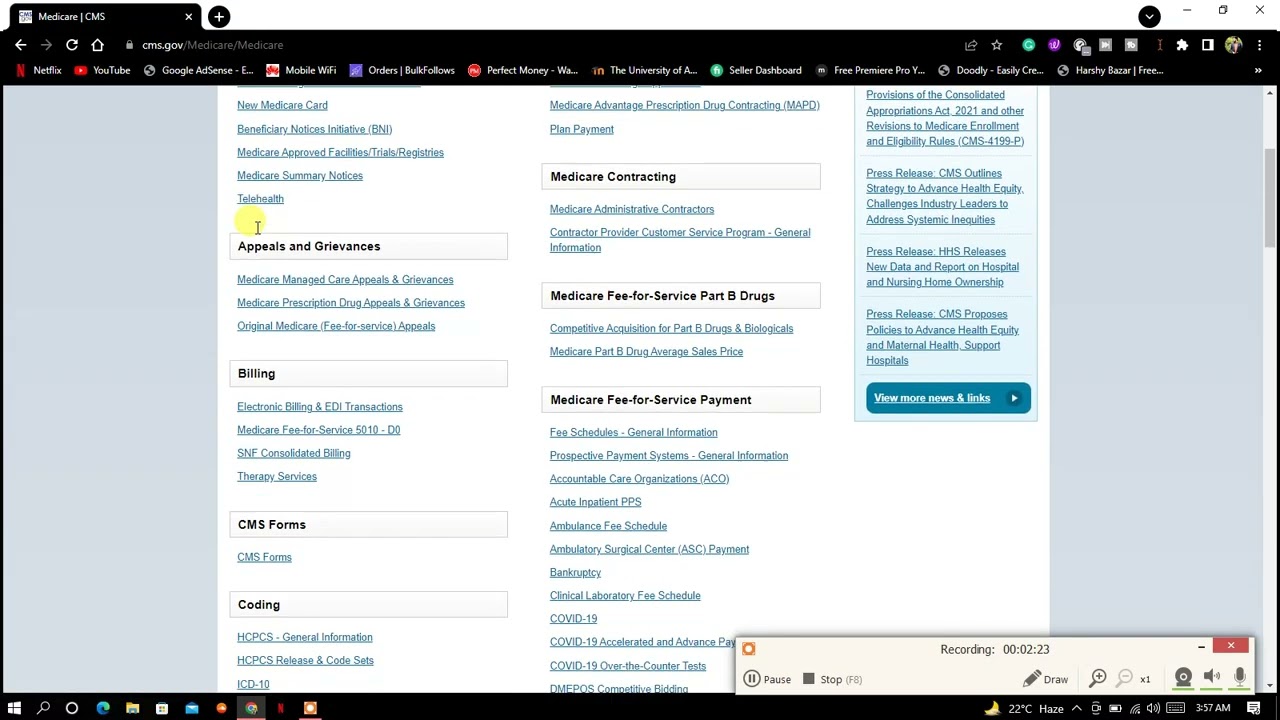Open Acute Inpatient PPS link

(595, 503)
